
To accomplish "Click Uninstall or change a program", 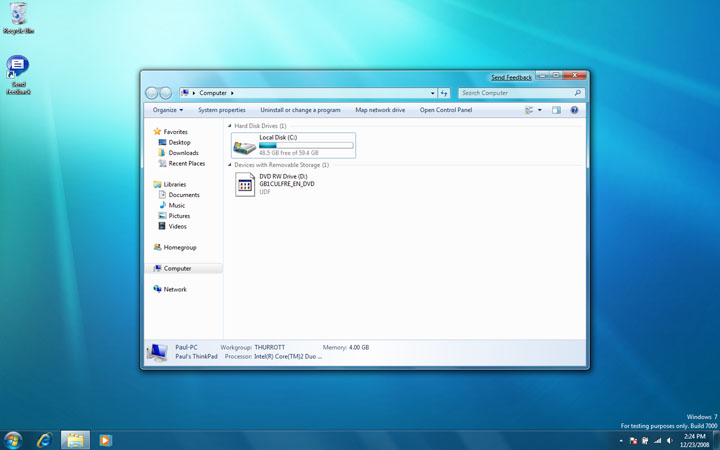I will (x=300, y=110).
